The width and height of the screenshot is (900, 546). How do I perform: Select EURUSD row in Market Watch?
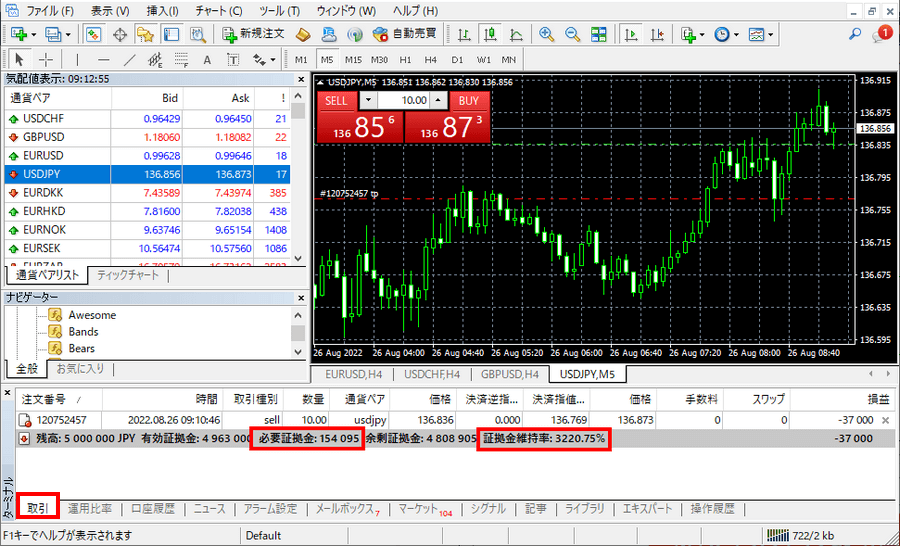click(x=148, y=156)
